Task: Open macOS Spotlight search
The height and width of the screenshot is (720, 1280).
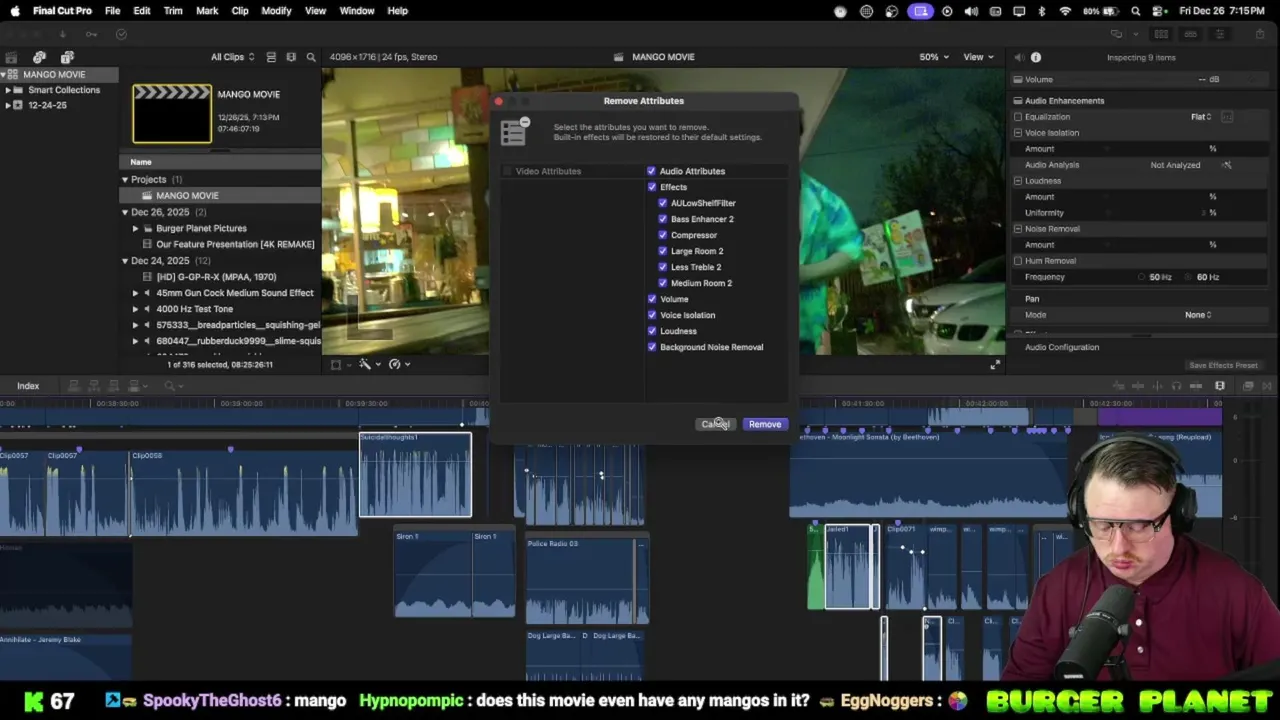Action: tap(1136, 11)
